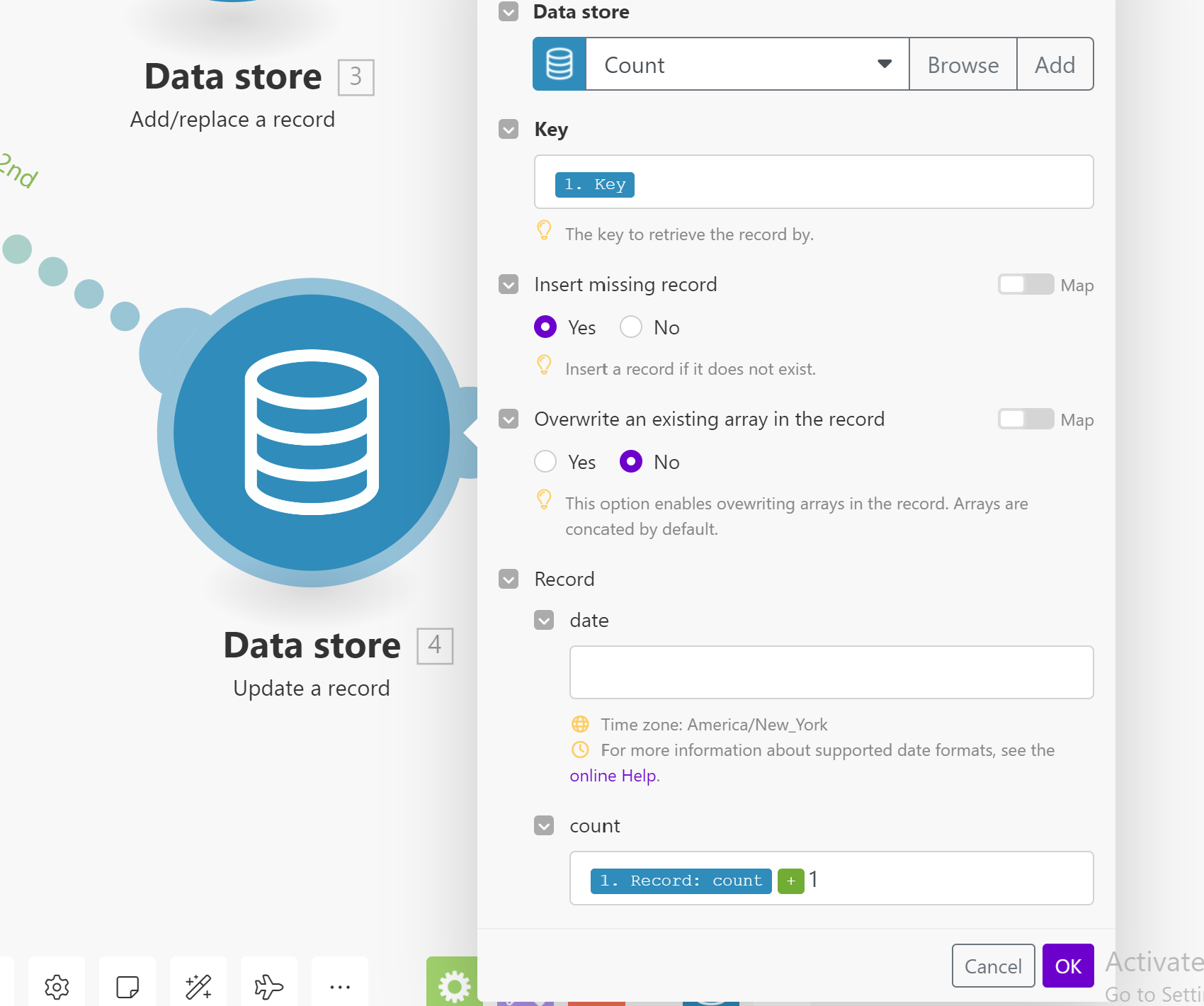Screen dimensions: 1204x1006
Task: Click the Data store 4 module icon
Action: click(312, 432)
